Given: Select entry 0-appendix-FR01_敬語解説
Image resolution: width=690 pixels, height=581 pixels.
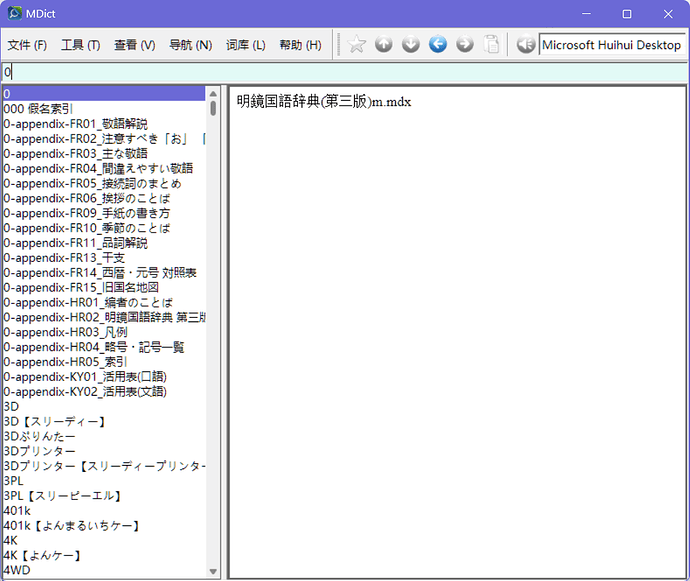Looking at the screenshot, I should [x=104, y=124].
